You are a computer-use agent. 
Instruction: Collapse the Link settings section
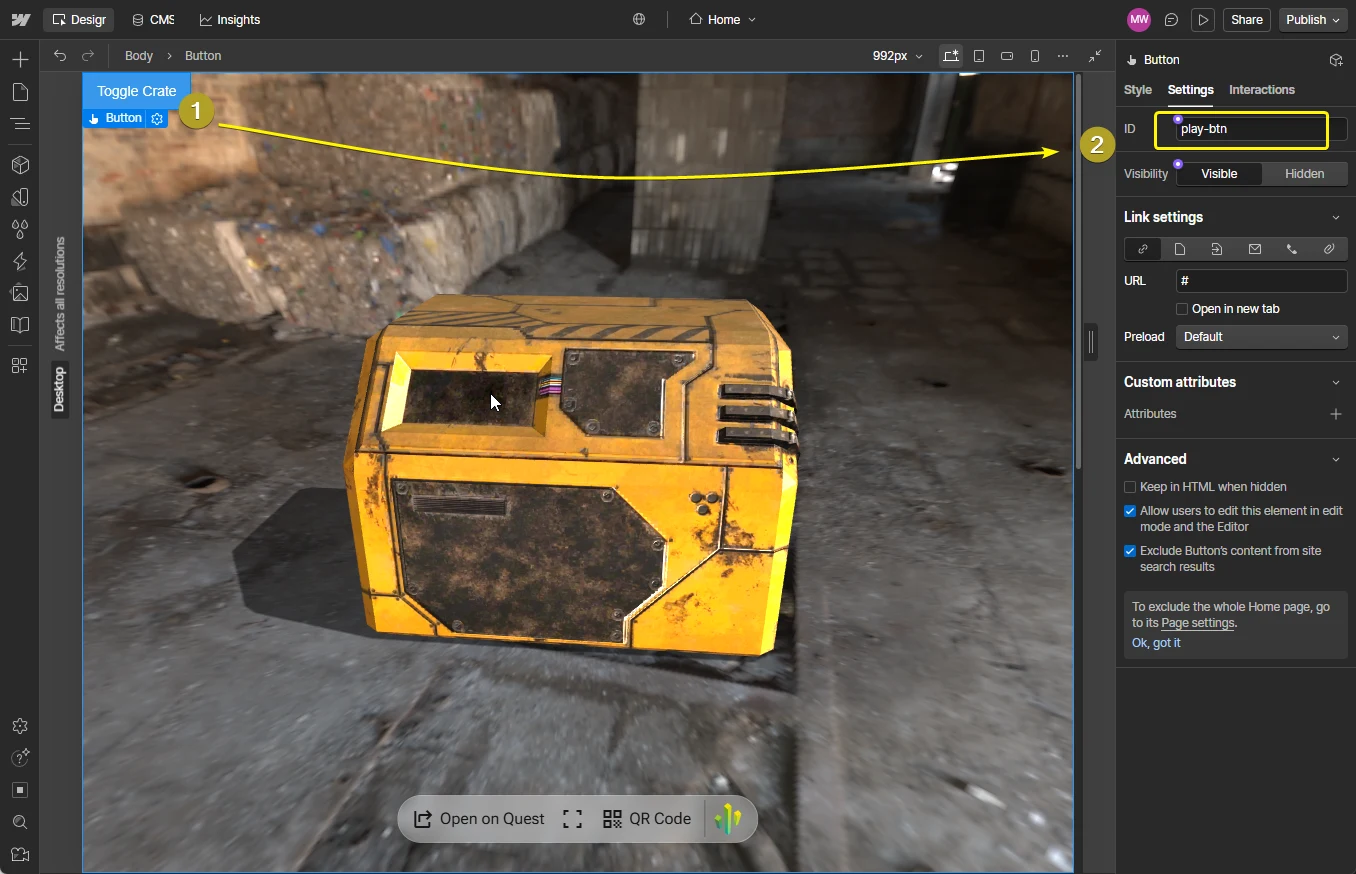point(1336,218)
